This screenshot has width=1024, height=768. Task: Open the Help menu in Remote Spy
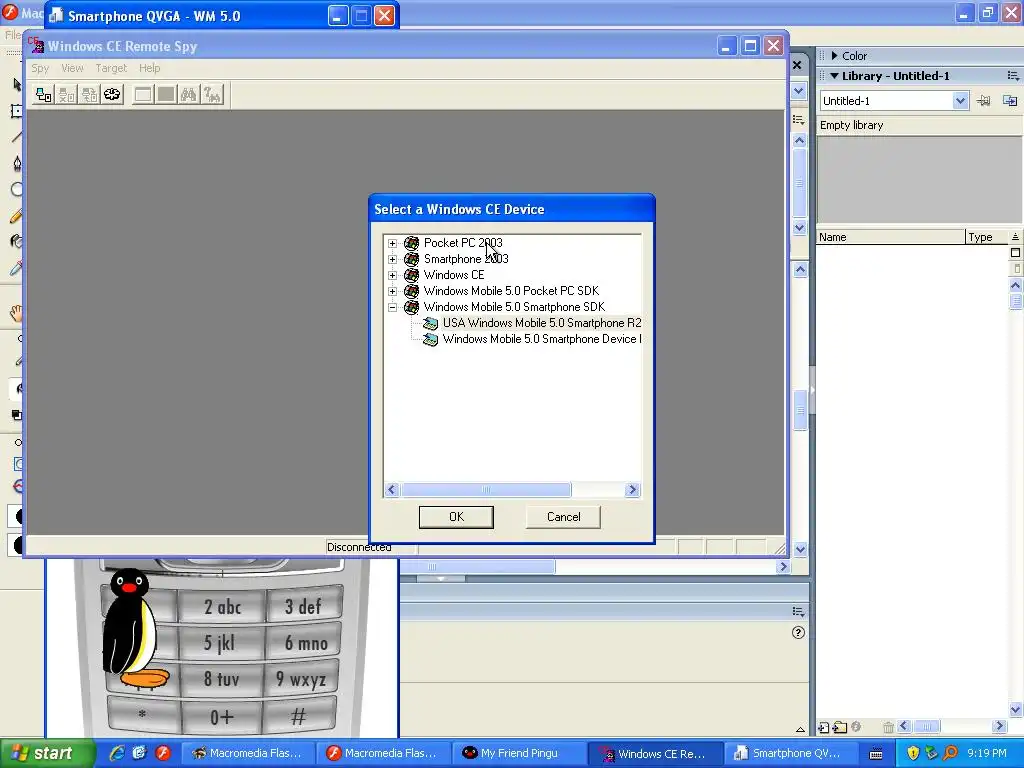[150, 68]
